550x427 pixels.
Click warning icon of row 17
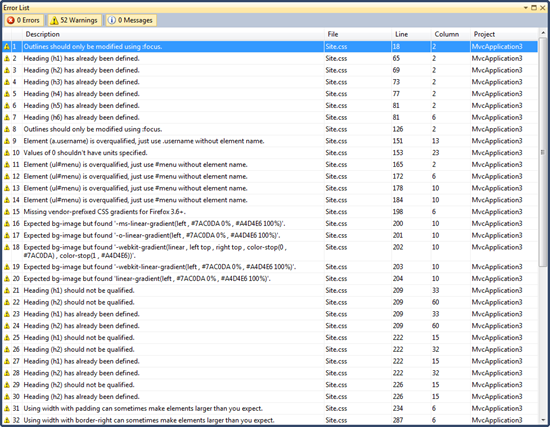point(7,235)
